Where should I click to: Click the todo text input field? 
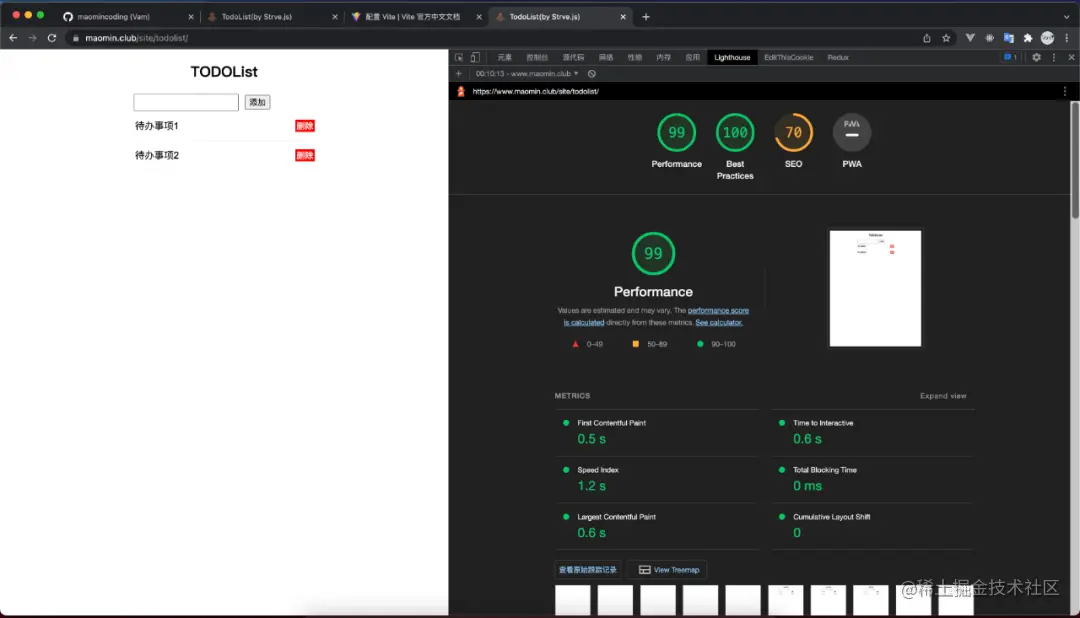coord(186,102)
